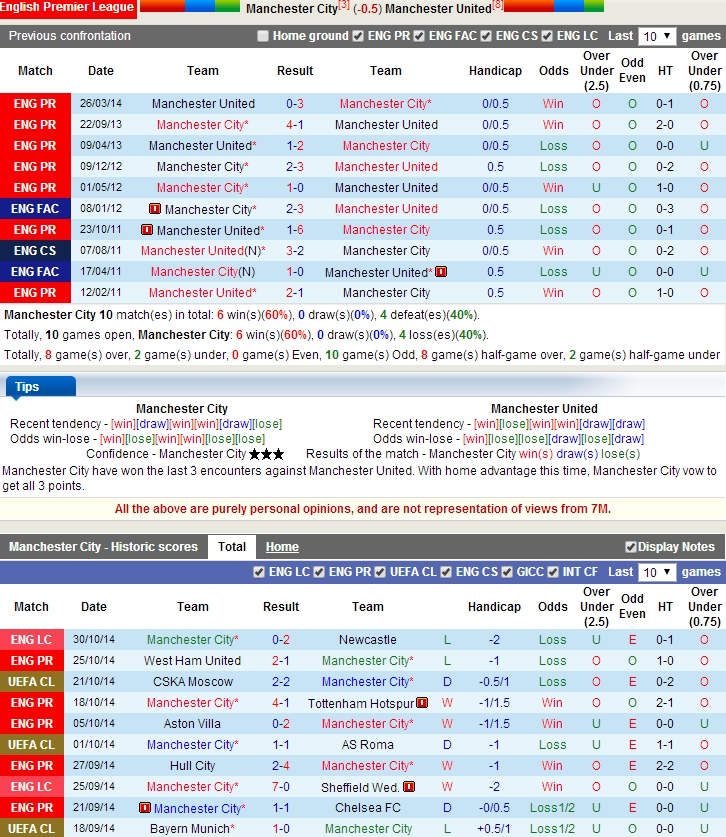Viewport: 726px width, 837px height.
Task: Click HT score 0-3 on 08/01/12
Action: click(x=665, y=209)
